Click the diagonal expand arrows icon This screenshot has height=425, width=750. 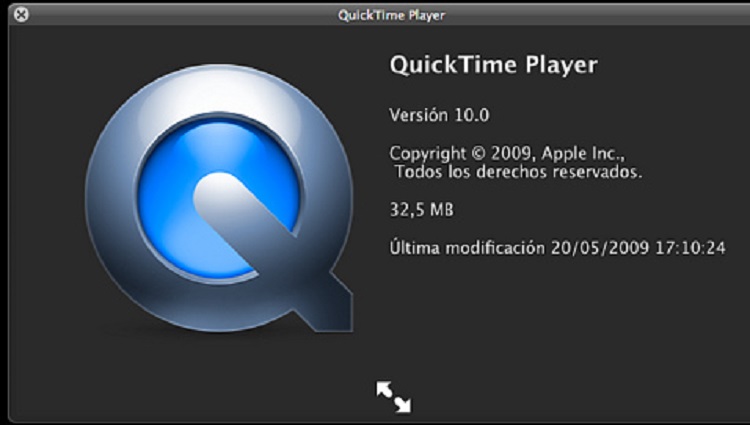pos(393,396)
